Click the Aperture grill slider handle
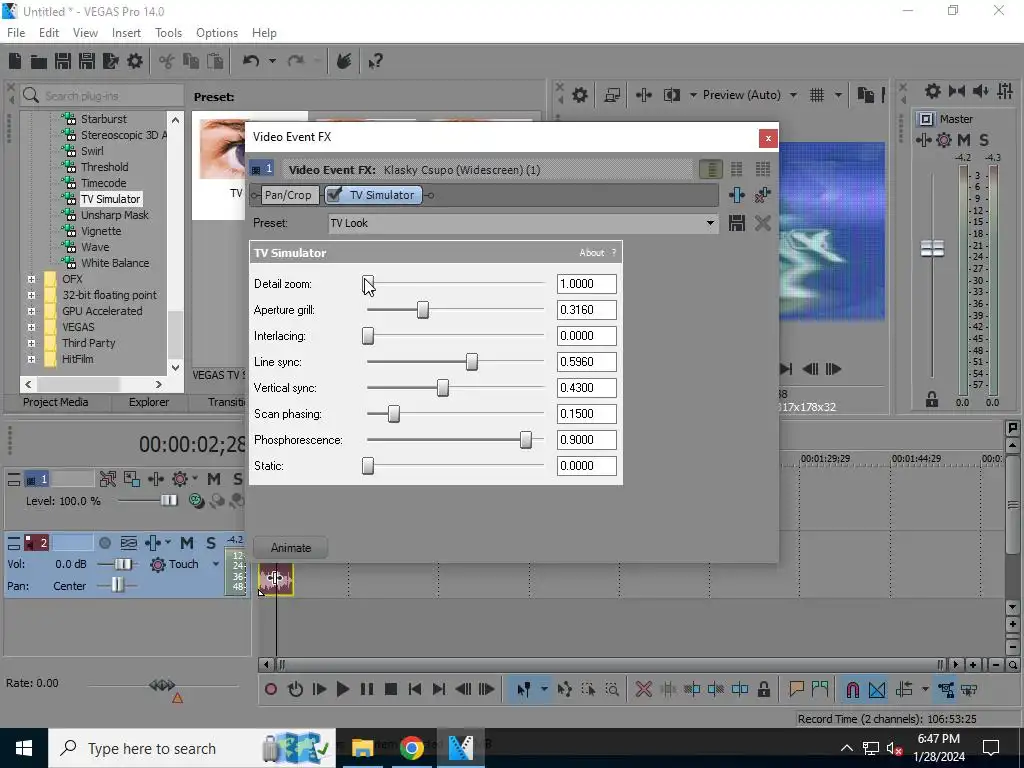This screenshot has width=1024, height=768. pyautogui.click(x=423, y=310)
